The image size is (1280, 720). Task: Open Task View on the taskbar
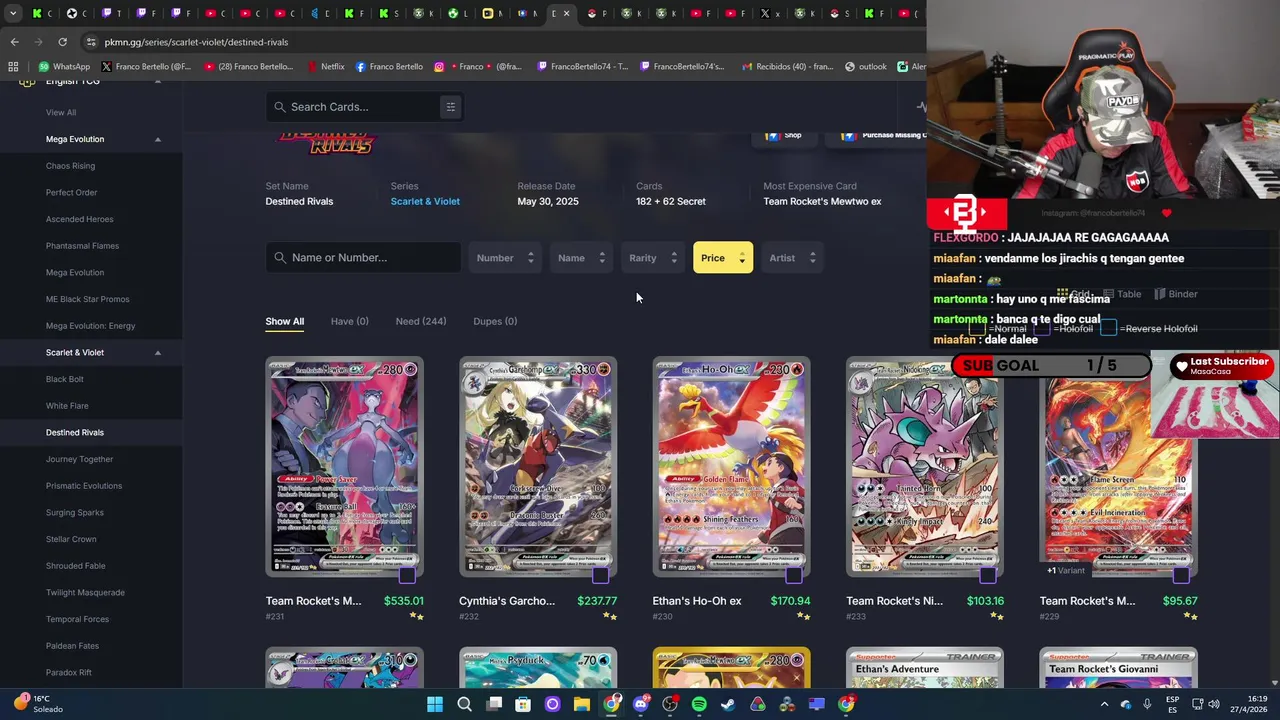494,704
